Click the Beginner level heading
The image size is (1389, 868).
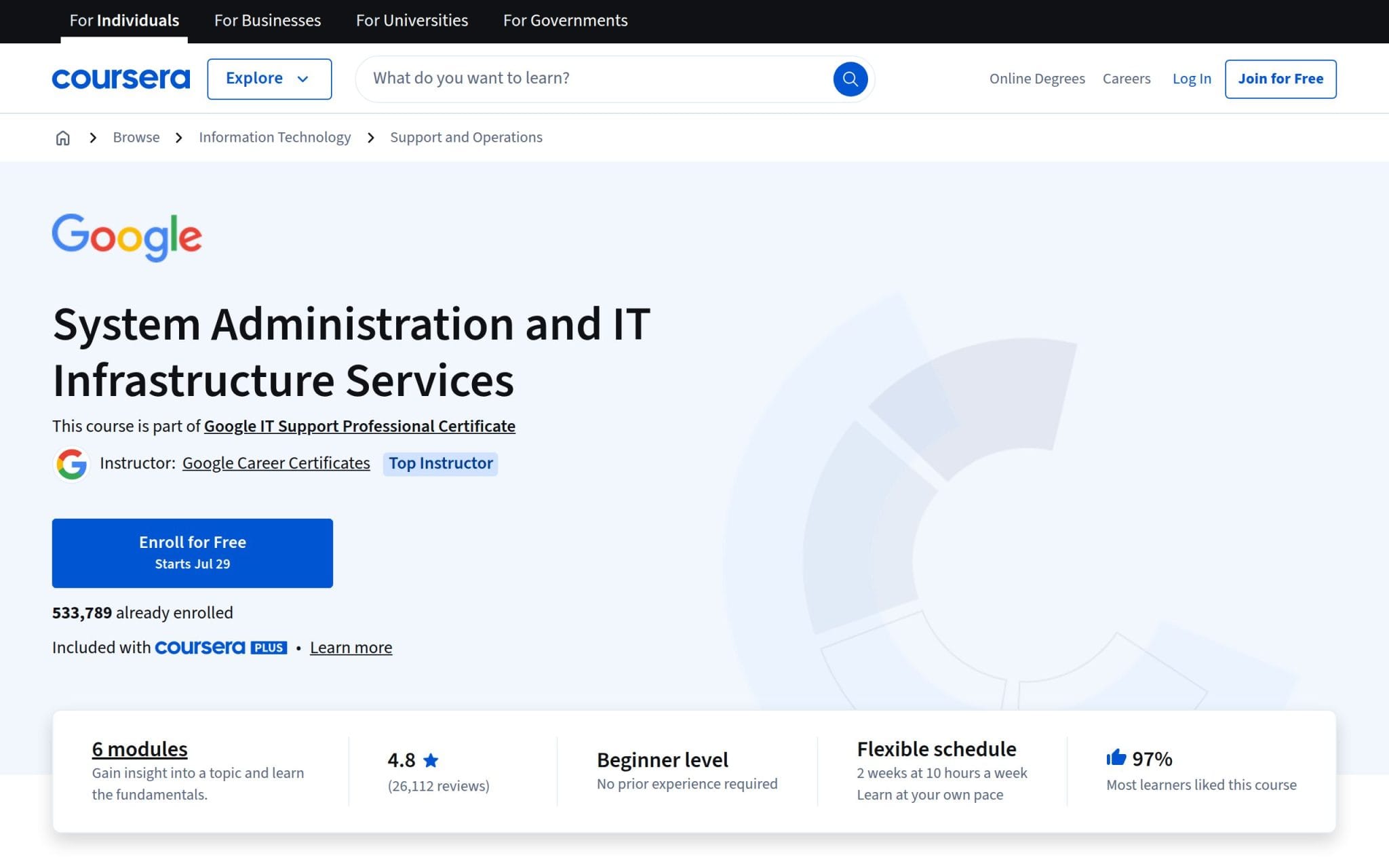(662, 759)
